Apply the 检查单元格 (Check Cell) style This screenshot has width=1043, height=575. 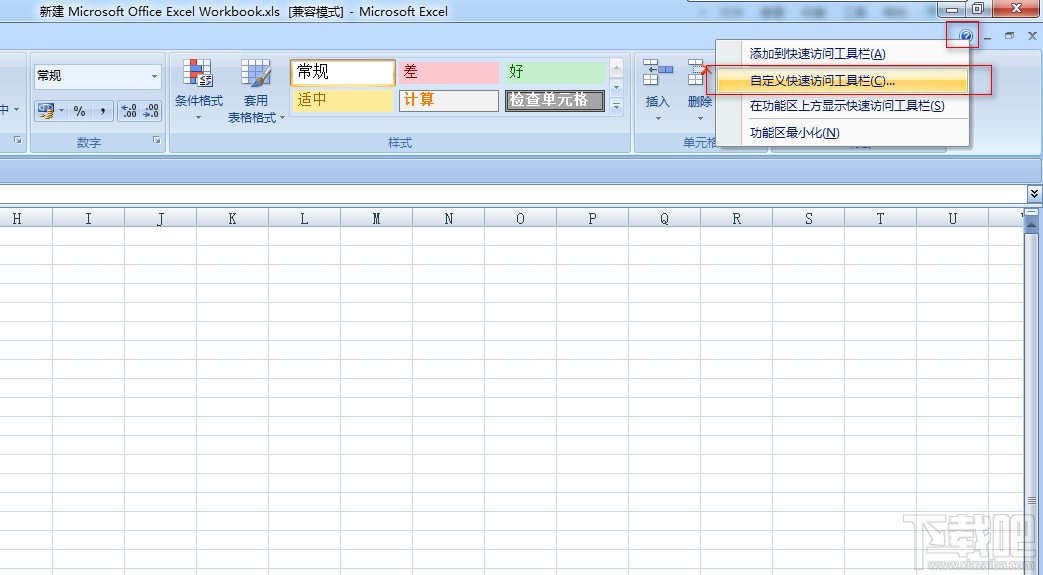coord(555,100)
